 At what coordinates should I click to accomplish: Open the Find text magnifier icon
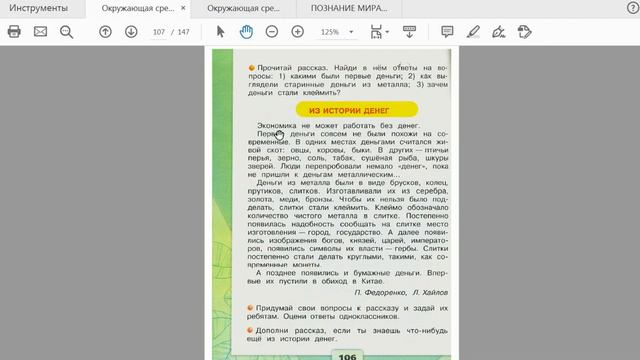tap(66, 32)
